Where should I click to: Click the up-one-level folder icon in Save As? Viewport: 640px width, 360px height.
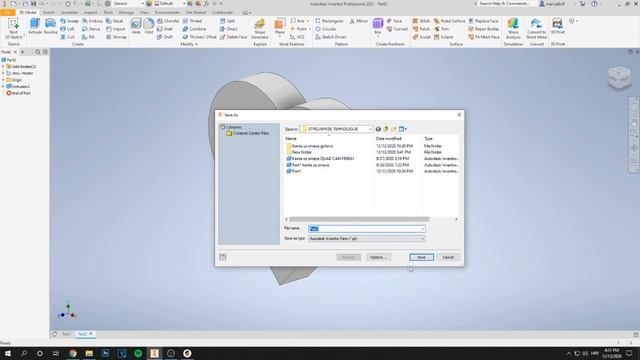click(x=386, y=129)
